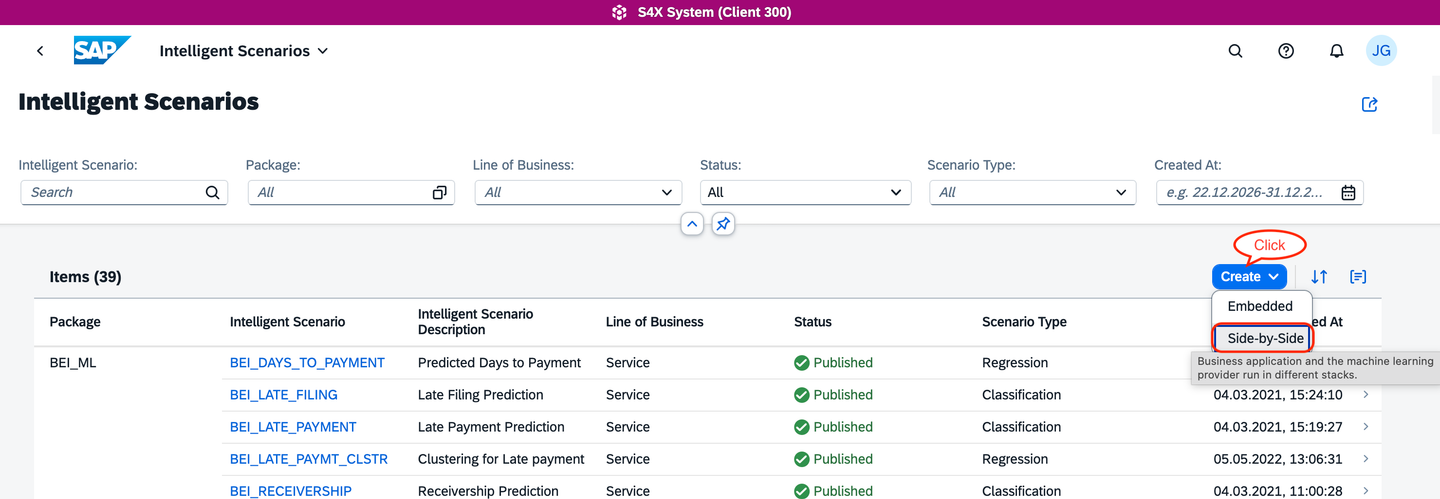1440x499 pixels.
Task: Click the Scenario Type column header
Action: [1024, 322]
